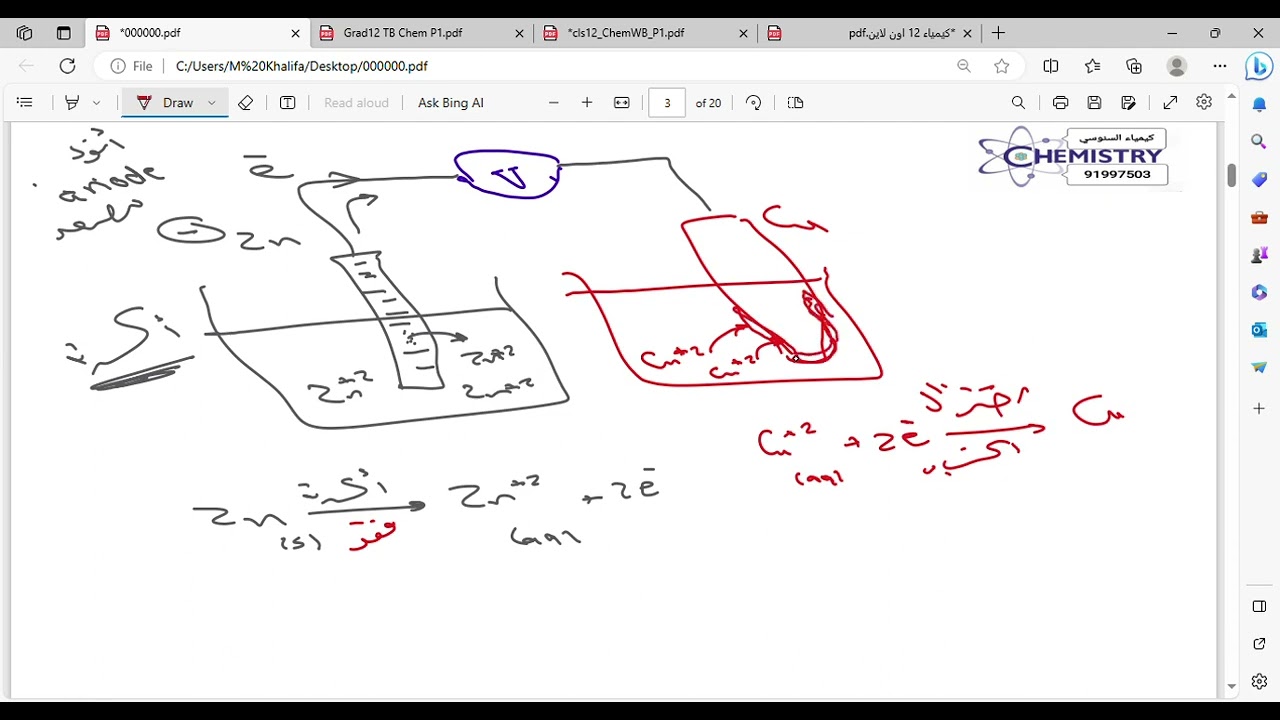Toggle the sidebar layout button
This screenshot has width=1280, height=720.
click(1259, 607)
